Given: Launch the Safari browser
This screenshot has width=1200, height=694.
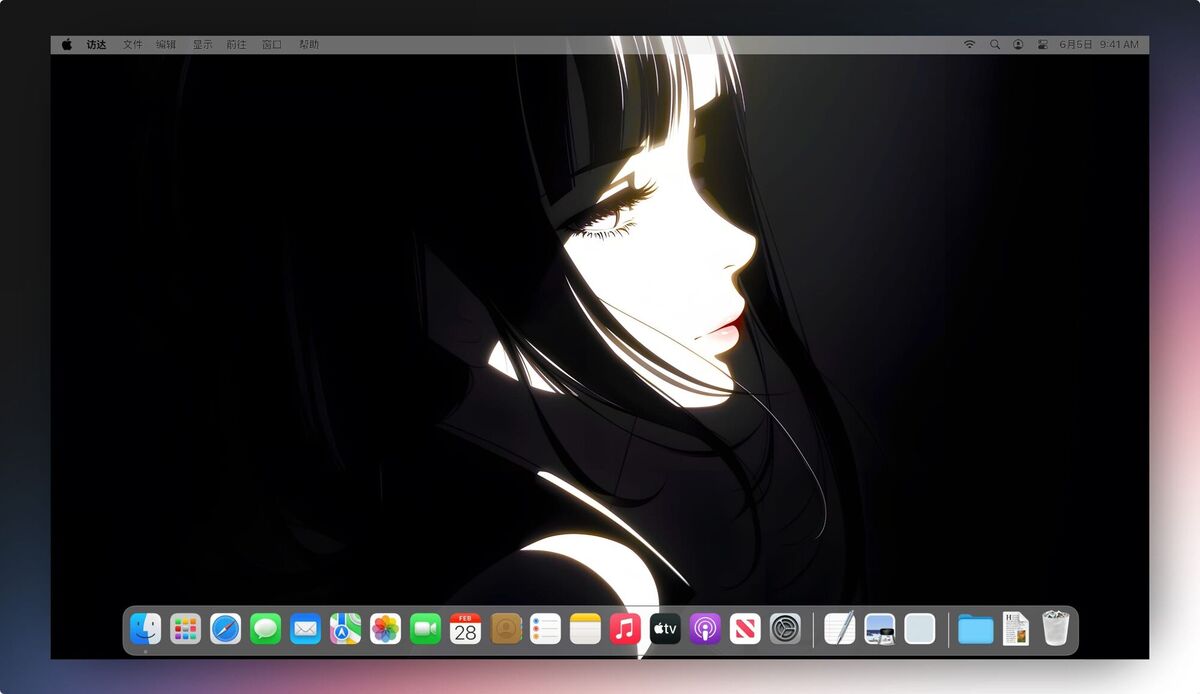Looking at the screenshot, I should (x=225, y=629).
